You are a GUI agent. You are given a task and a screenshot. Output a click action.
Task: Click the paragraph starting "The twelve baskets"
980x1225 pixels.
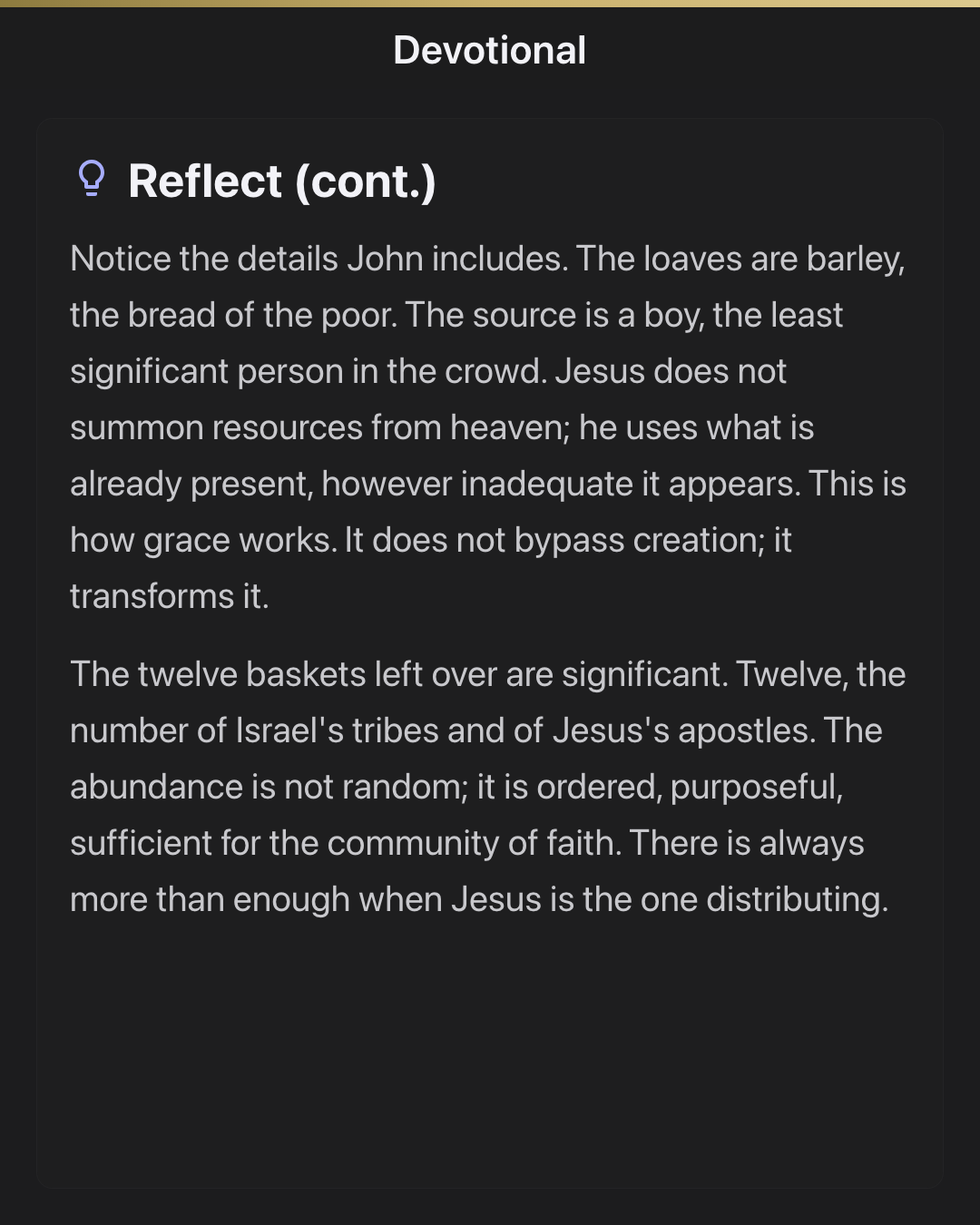coord(490,787)
